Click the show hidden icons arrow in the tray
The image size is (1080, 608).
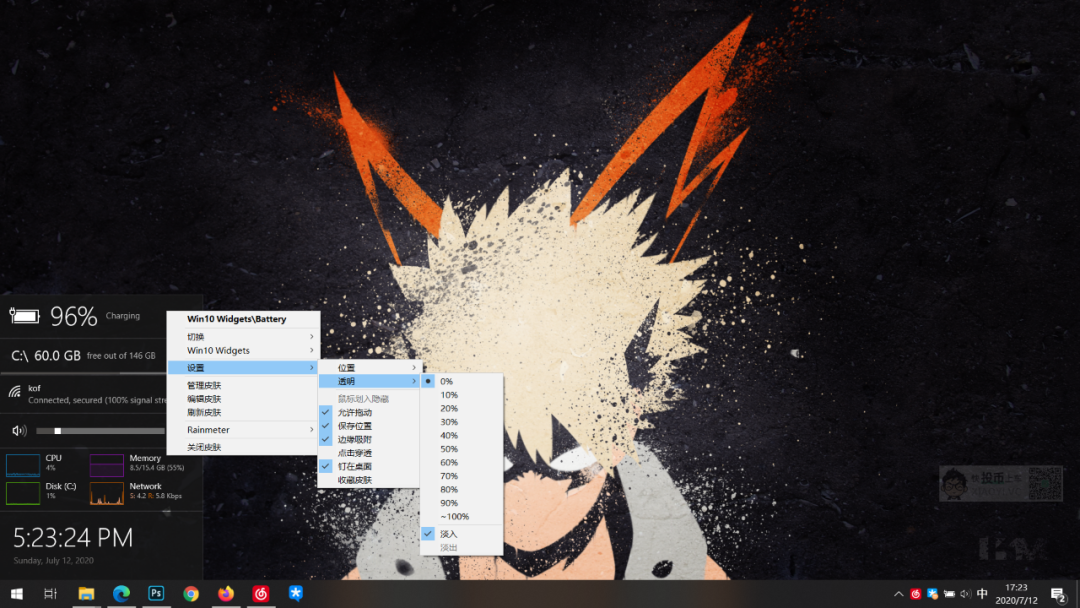pyautogui.click(x=898, y=593)
